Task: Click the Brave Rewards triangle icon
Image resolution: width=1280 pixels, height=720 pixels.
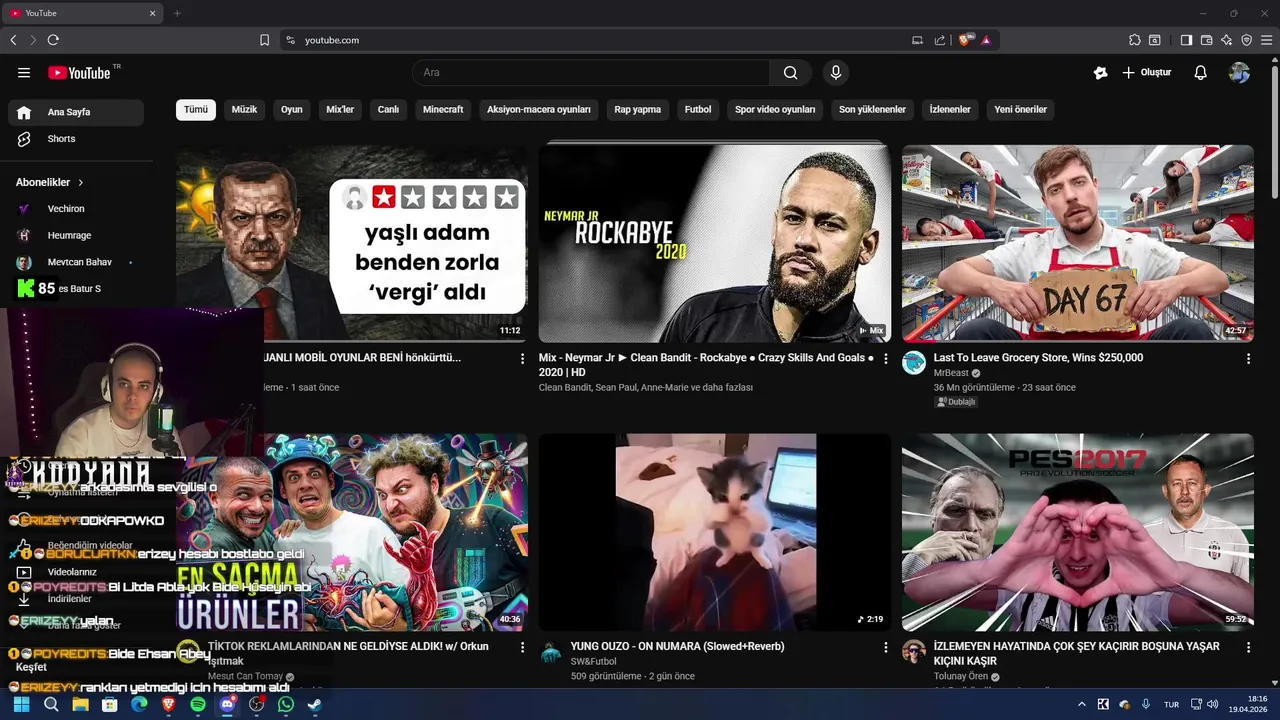Action: click(986, 40)
